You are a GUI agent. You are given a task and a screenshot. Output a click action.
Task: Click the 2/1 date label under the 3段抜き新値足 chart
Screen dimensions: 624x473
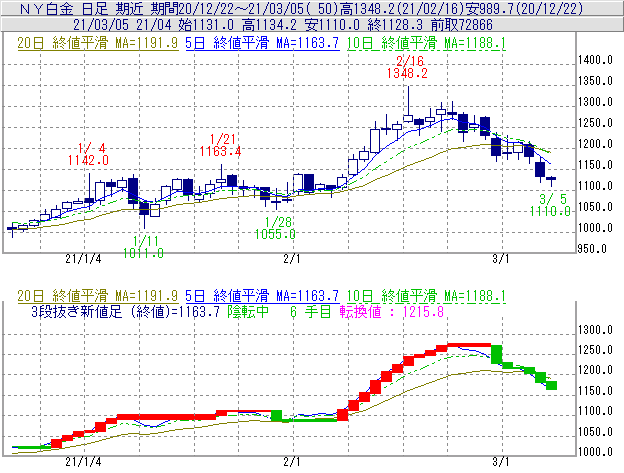tap(292, 462)
